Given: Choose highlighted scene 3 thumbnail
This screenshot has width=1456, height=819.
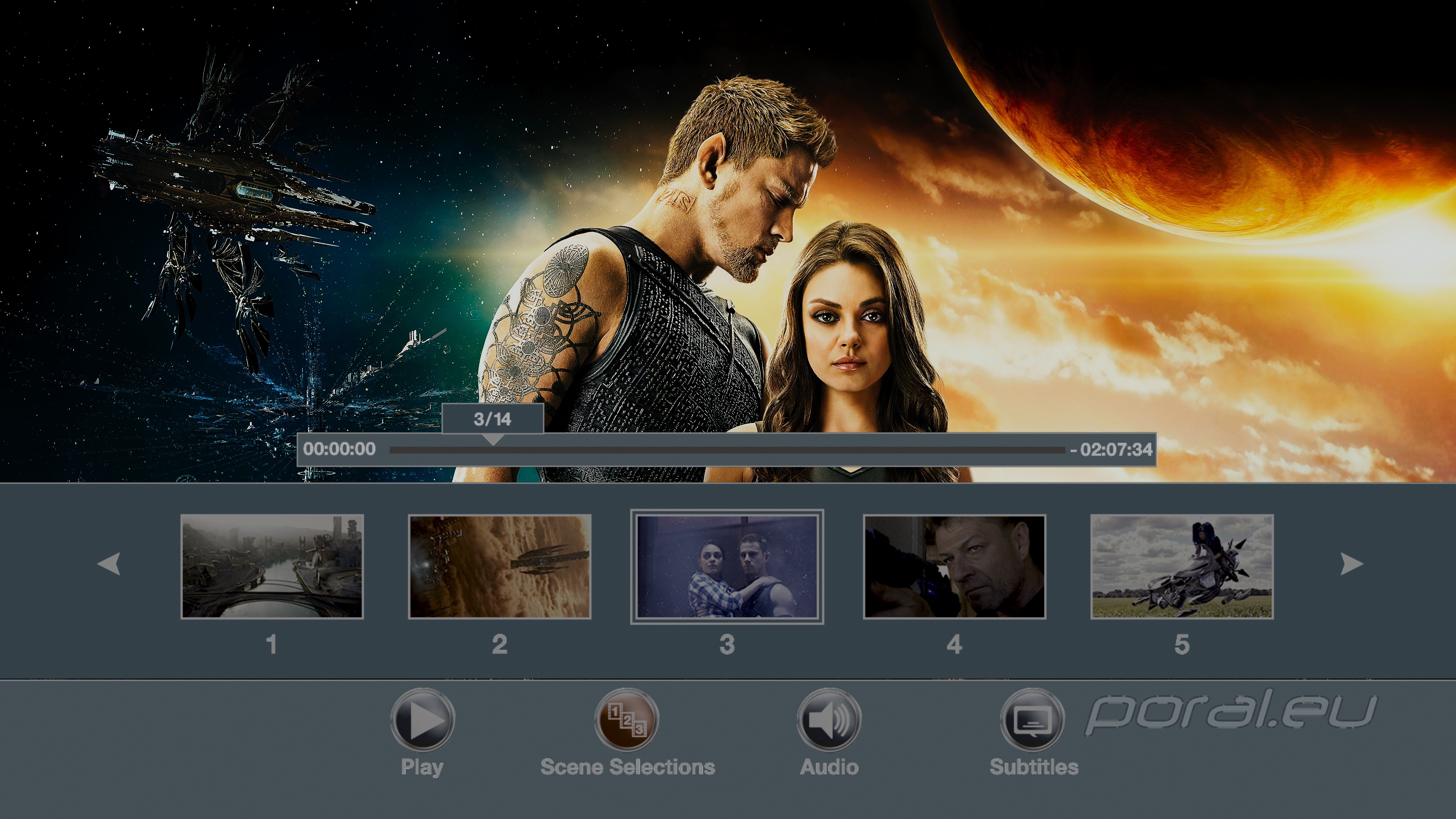Looking at the screenshot, I should click(727, 566).
